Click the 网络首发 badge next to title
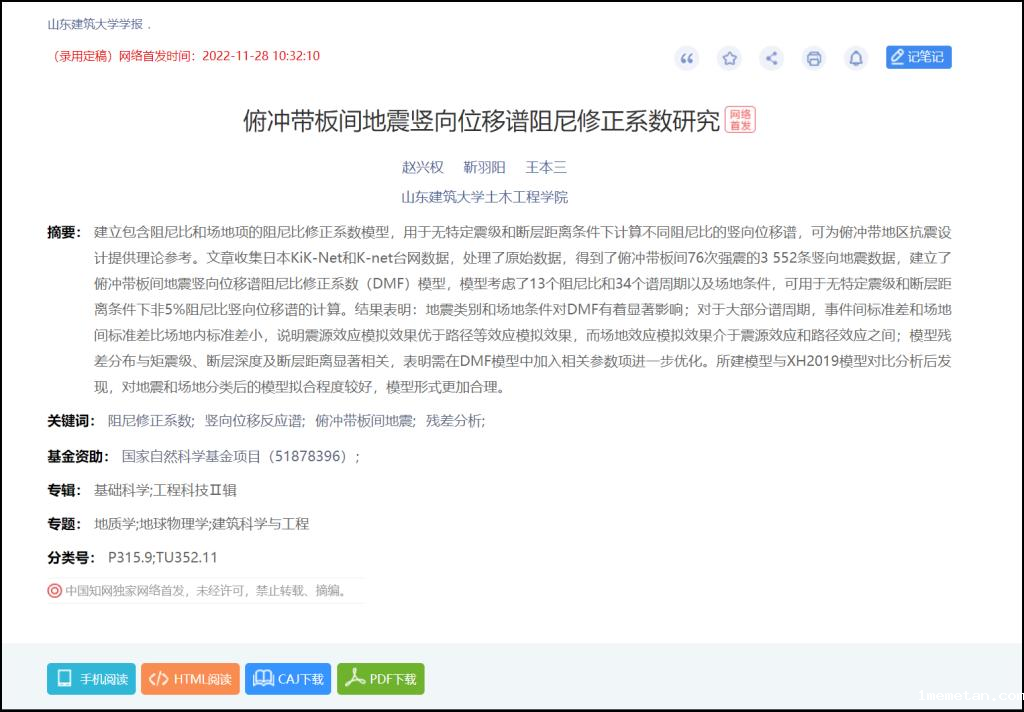This screenshot has height=712, width=1024. pos(740,120)
